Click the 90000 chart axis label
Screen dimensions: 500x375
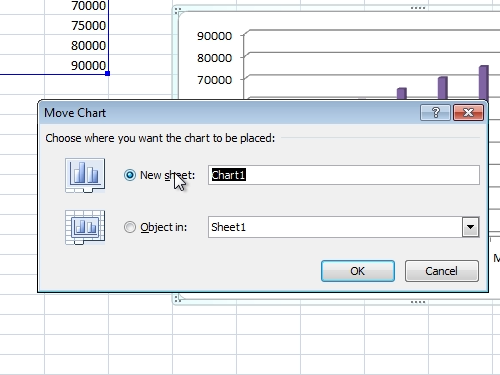coord(214,36)
